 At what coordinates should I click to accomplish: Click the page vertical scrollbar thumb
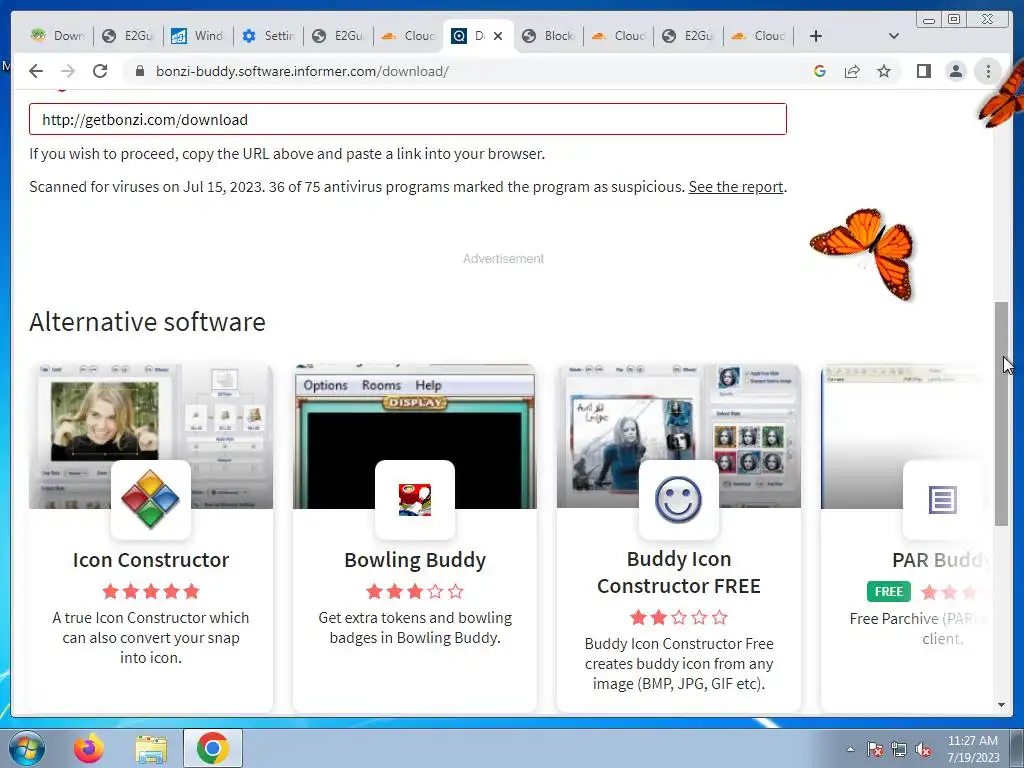(1000, 413)
